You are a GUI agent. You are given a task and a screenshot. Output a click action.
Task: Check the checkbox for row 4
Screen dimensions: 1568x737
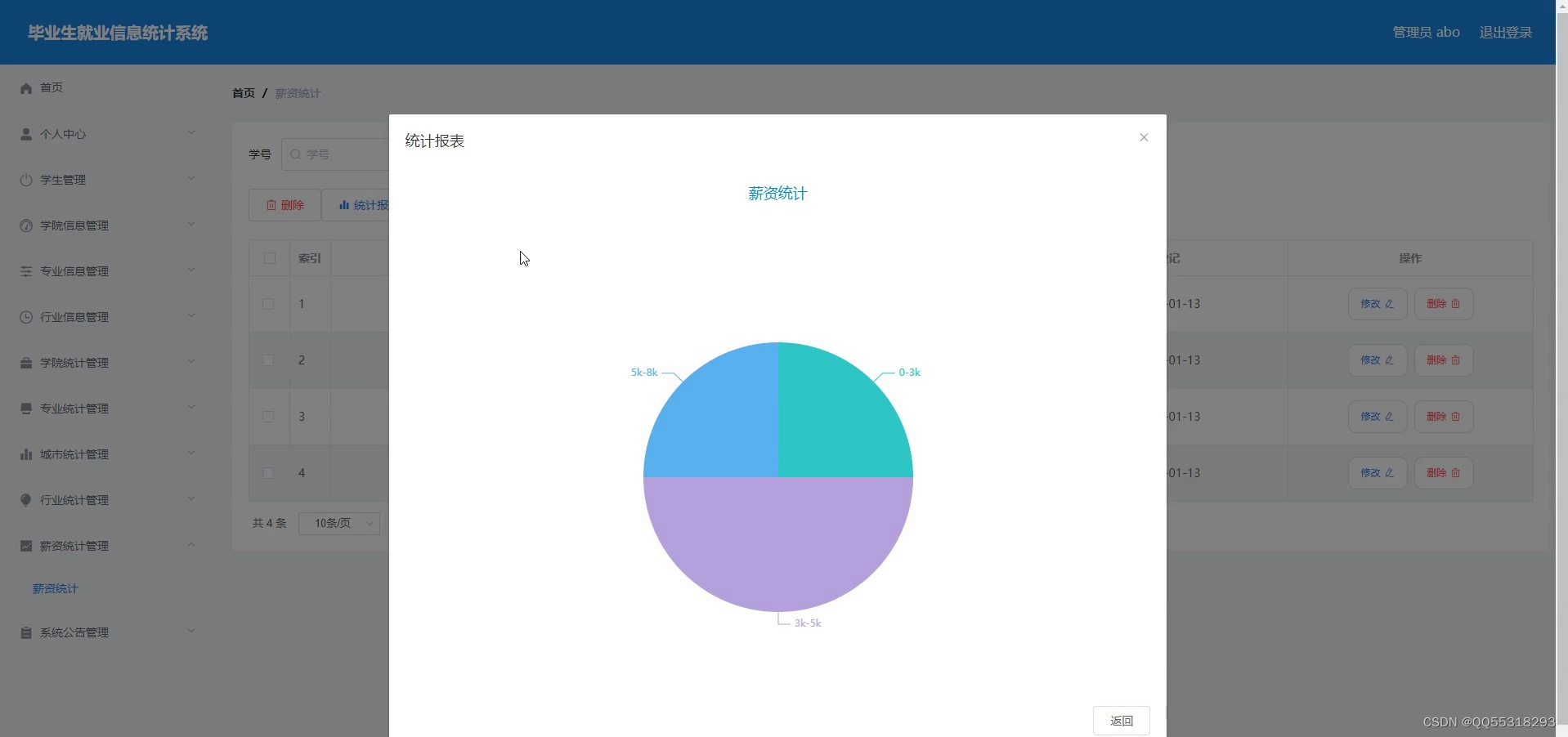coord(268,473)
